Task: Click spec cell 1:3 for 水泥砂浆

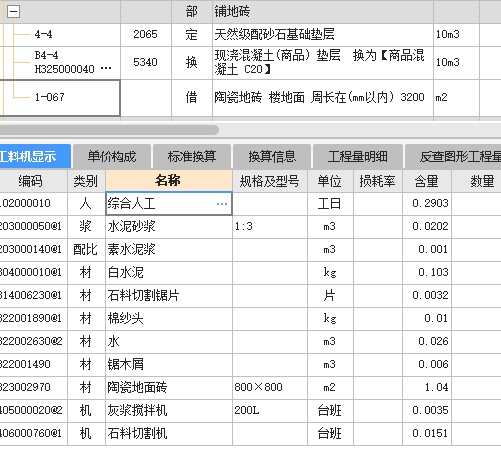Action: click(x=270, y=227)
